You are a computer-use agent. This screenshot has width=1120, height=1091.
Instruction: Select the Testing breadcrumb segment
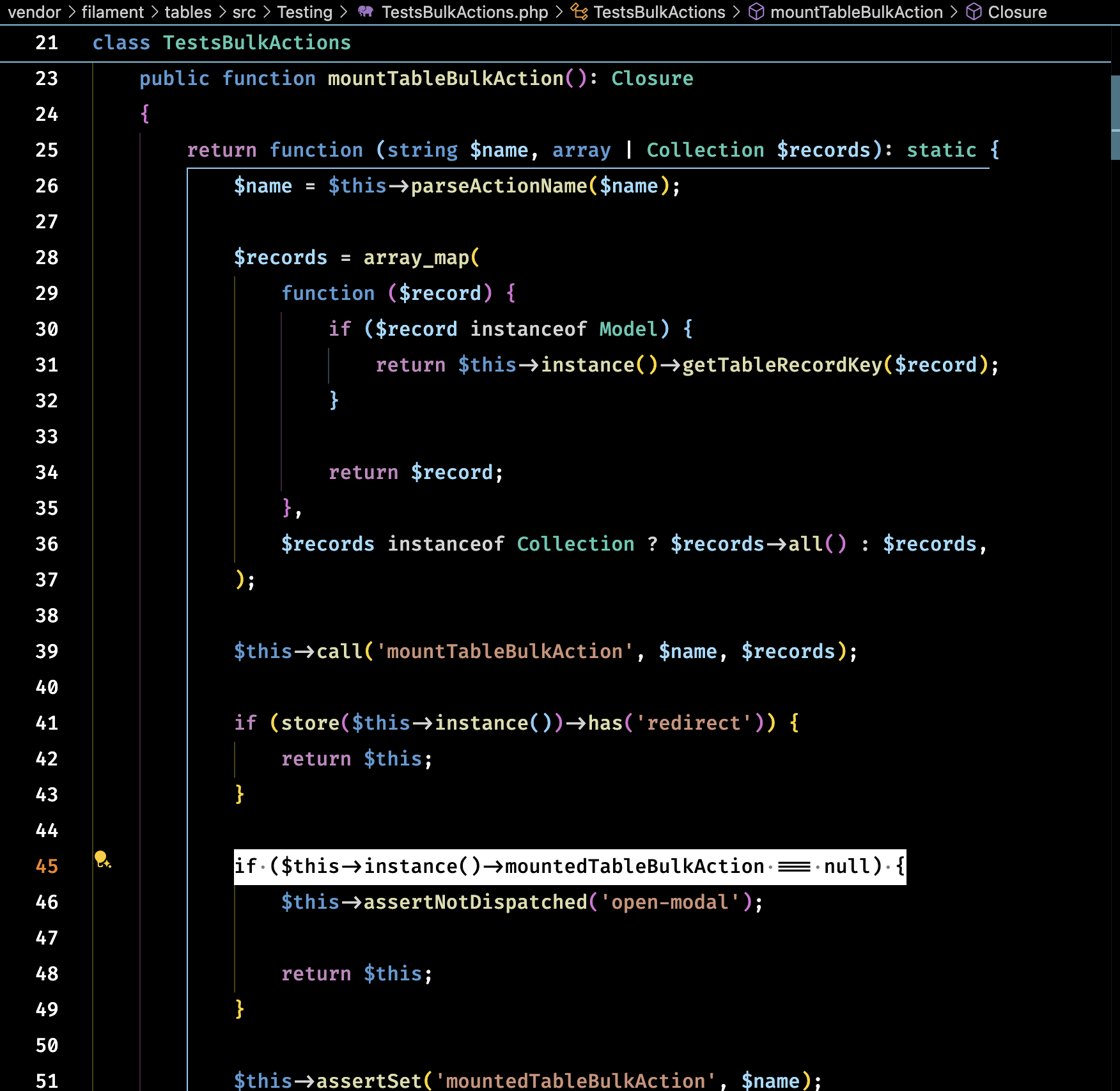click(x=305, y=12)
